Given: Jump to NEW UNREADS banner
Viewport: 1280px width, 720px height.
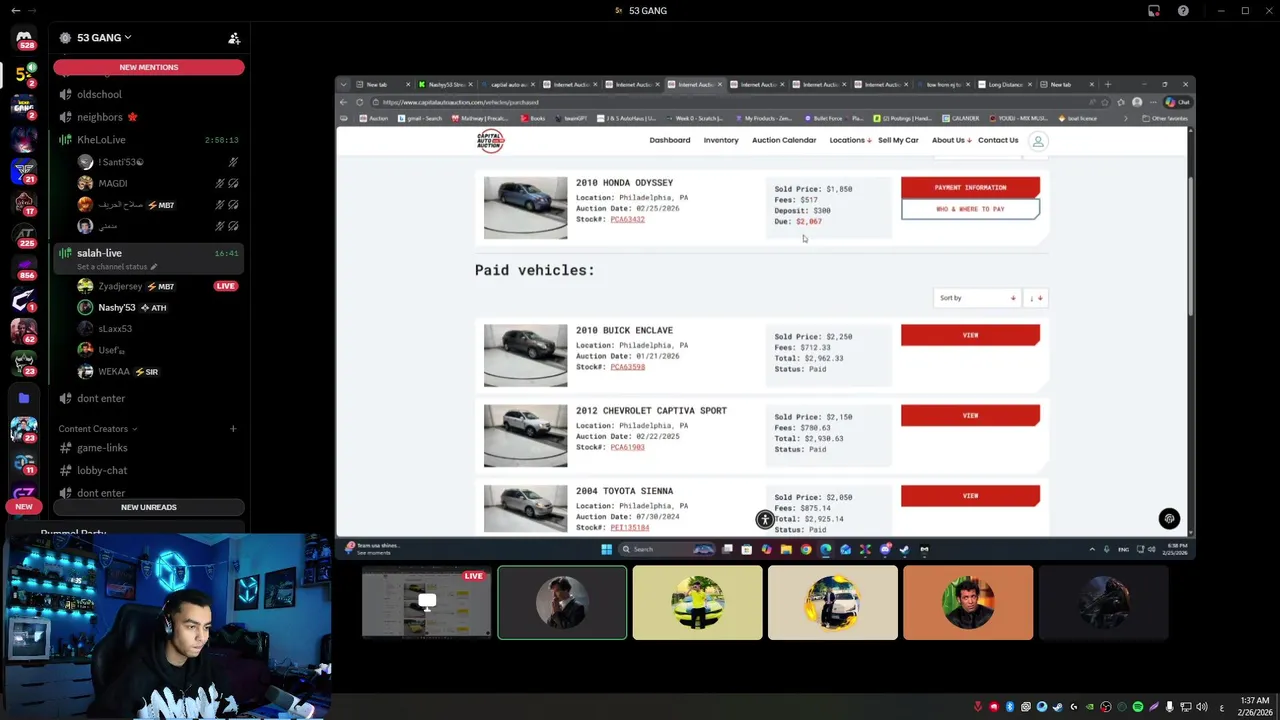Looking at the screenshot, I should coord(149,507).
